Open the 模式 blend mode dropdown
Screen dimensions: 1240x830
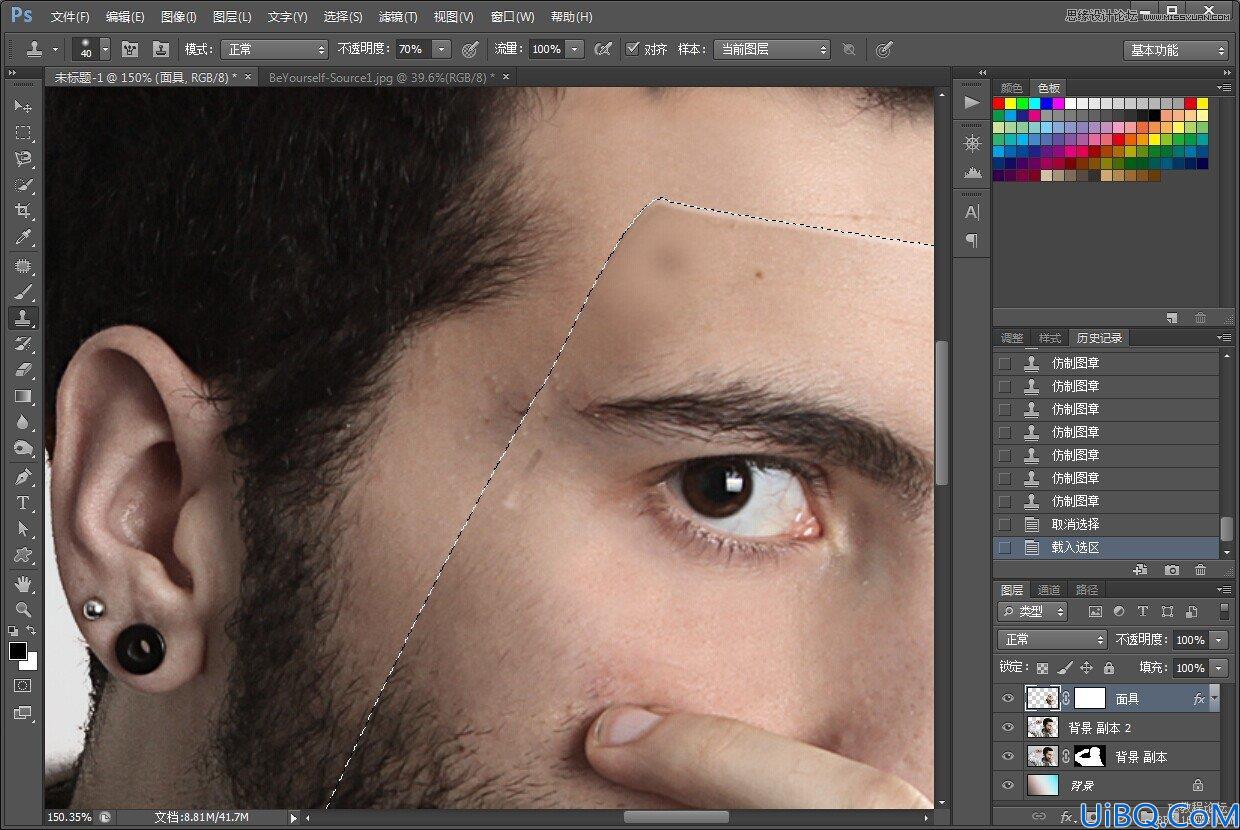[274, 49]
